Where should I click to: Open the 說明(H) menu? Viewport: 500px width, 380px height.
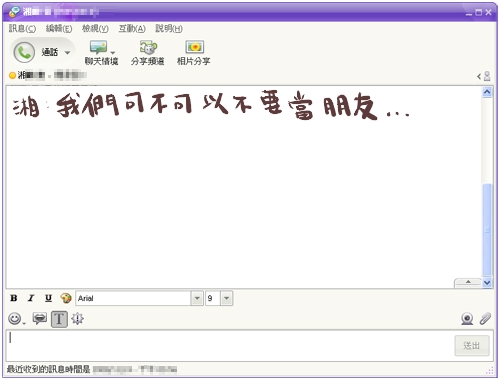click(169, 29)
